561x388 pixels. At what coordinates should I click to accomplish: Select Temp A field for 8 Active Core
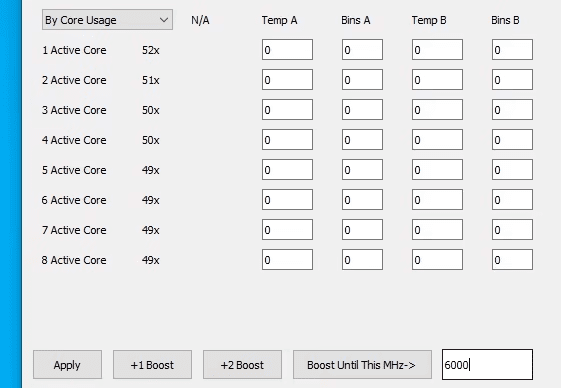click(x=287, y=260)
